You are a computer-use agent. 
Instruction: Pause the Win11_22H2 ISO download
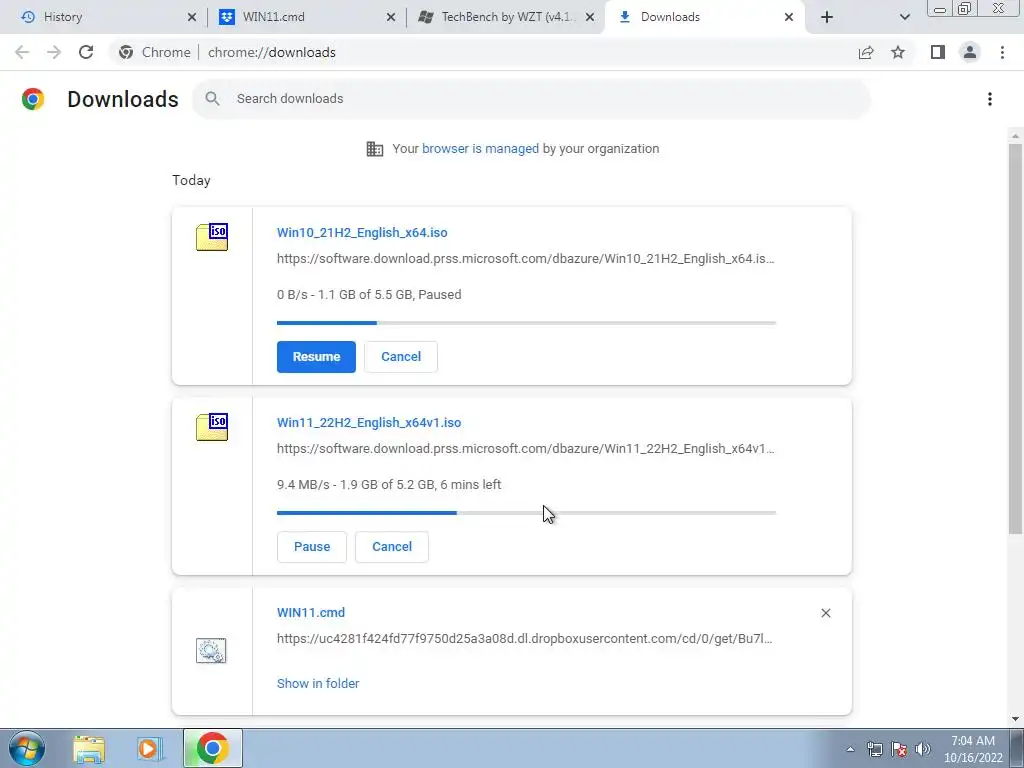click(x=312, y=547)
